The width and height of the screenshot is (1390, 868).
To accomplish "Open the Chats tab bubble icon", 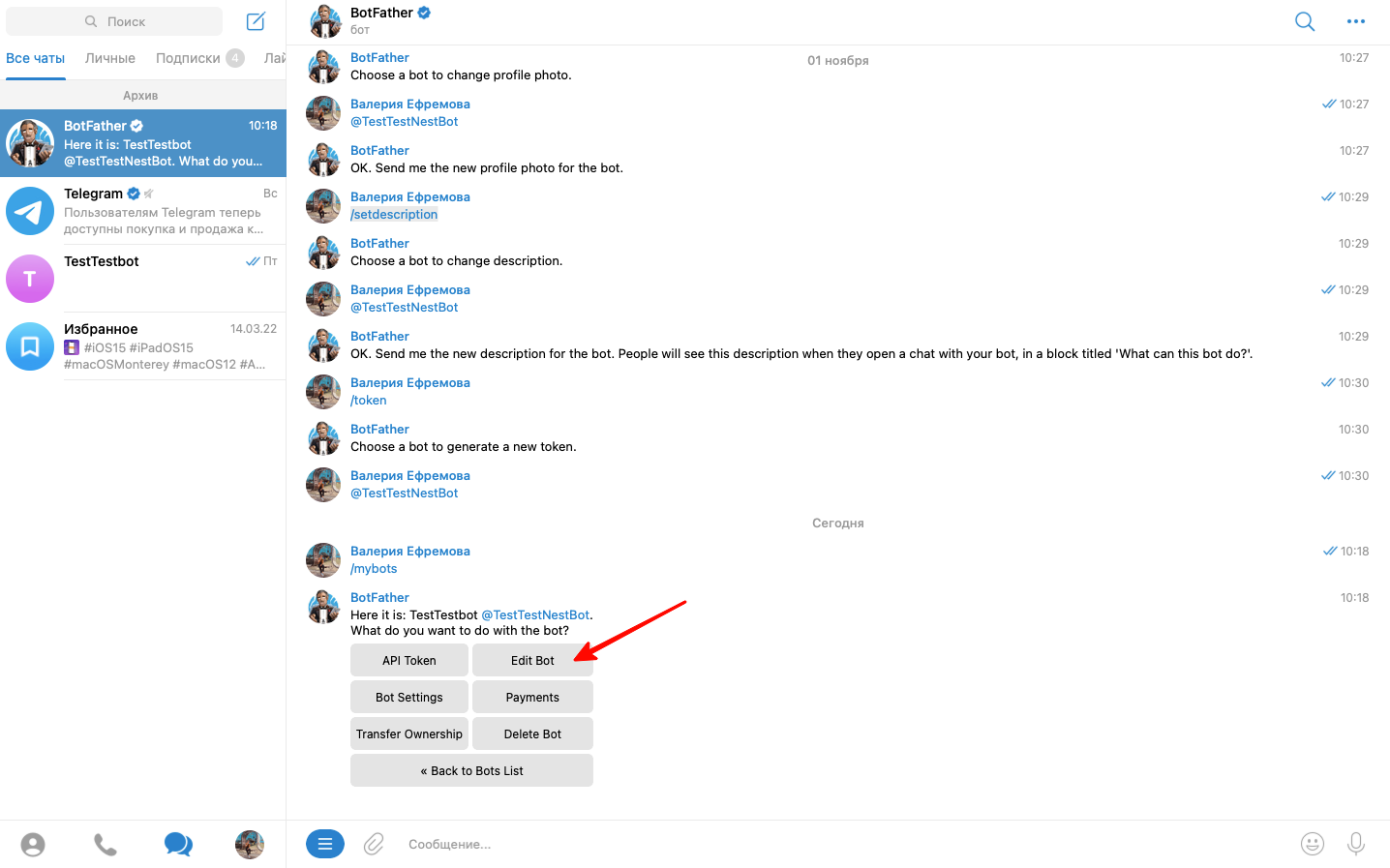I will 178,845.
